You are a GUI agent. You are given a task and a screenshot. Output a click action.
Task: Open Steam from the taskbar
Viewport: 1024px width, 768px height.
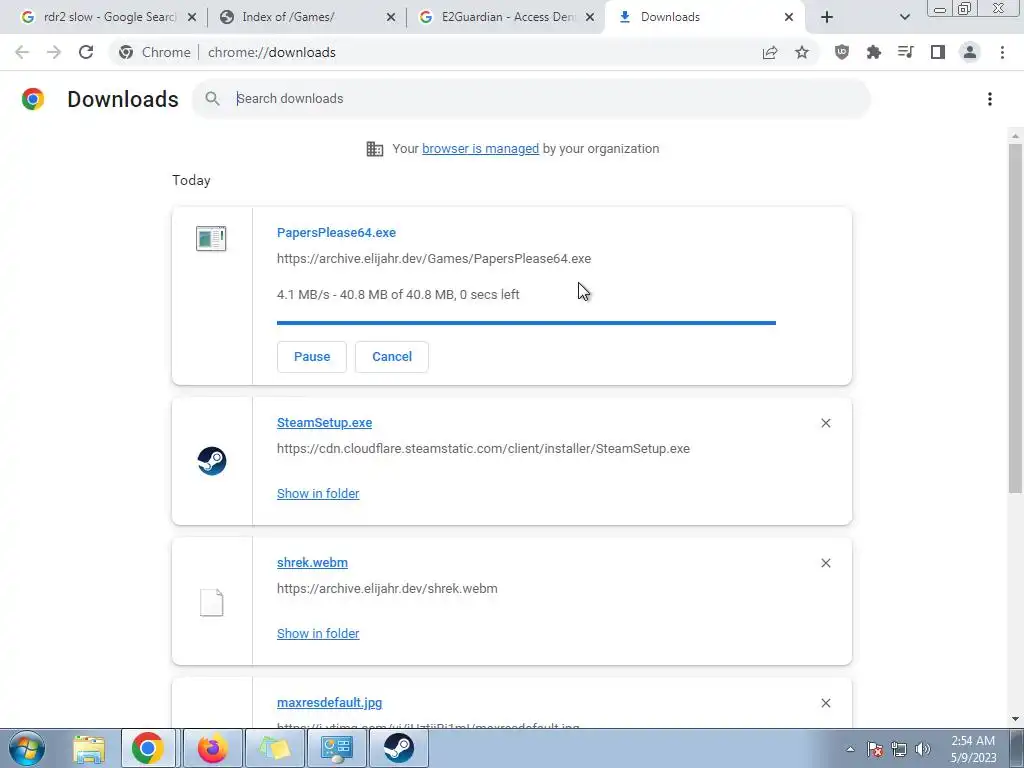pyautogui.click(x=398, y=748)
